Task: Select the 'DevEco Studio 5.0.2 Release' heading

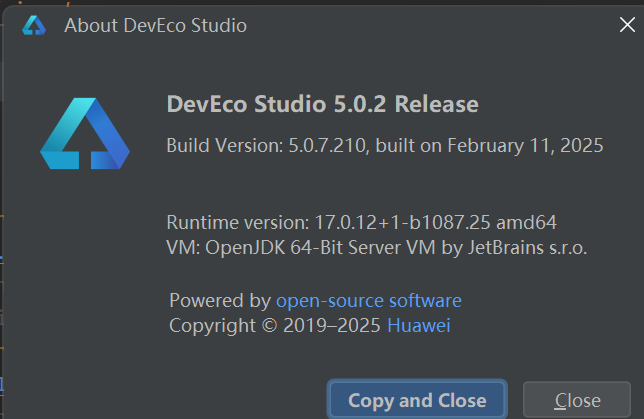Action: 322,104
